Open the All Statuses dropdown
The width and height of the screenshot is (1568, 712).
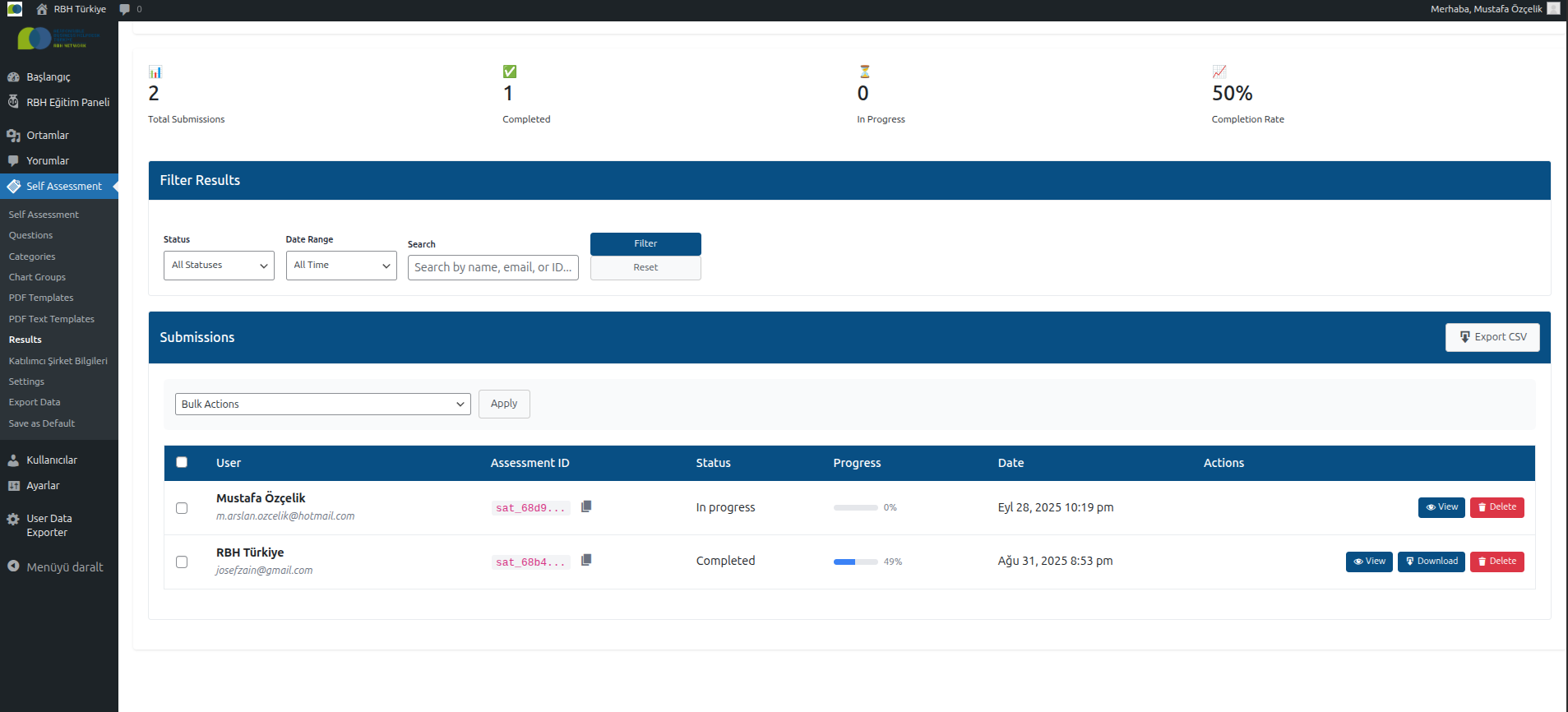(219, 266)
